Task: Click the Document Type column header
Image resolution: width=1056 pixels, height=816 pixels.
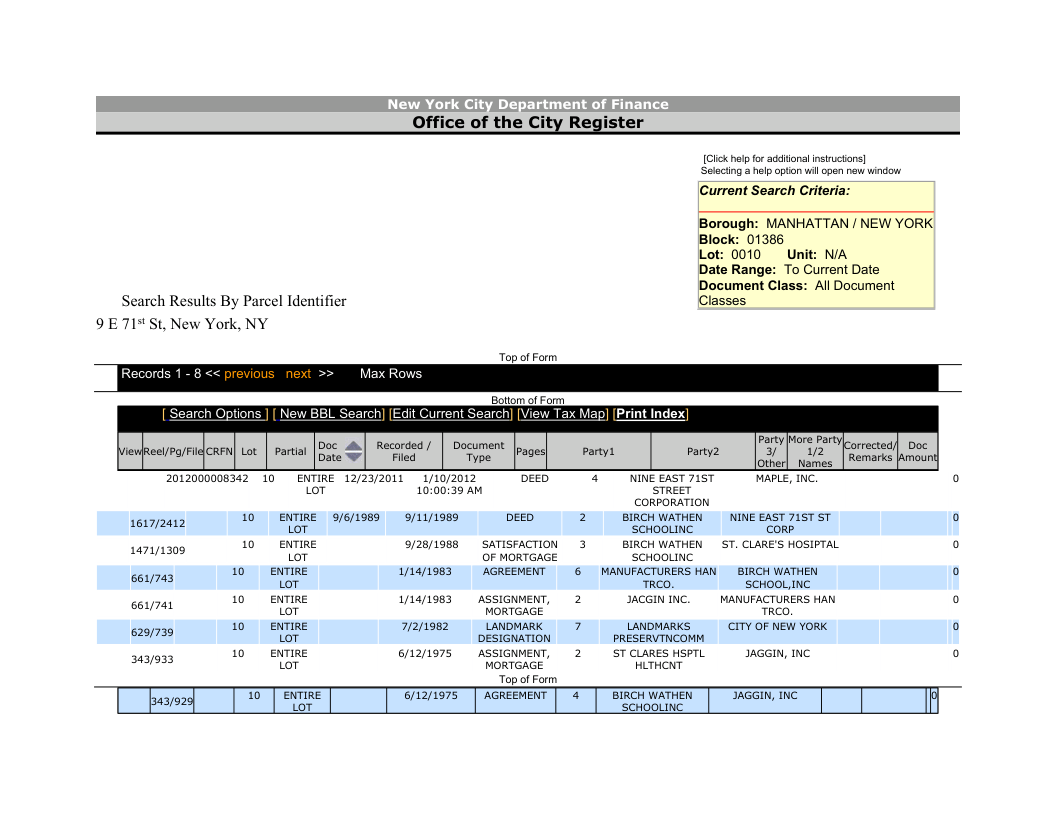Action: tap(478, 452)
